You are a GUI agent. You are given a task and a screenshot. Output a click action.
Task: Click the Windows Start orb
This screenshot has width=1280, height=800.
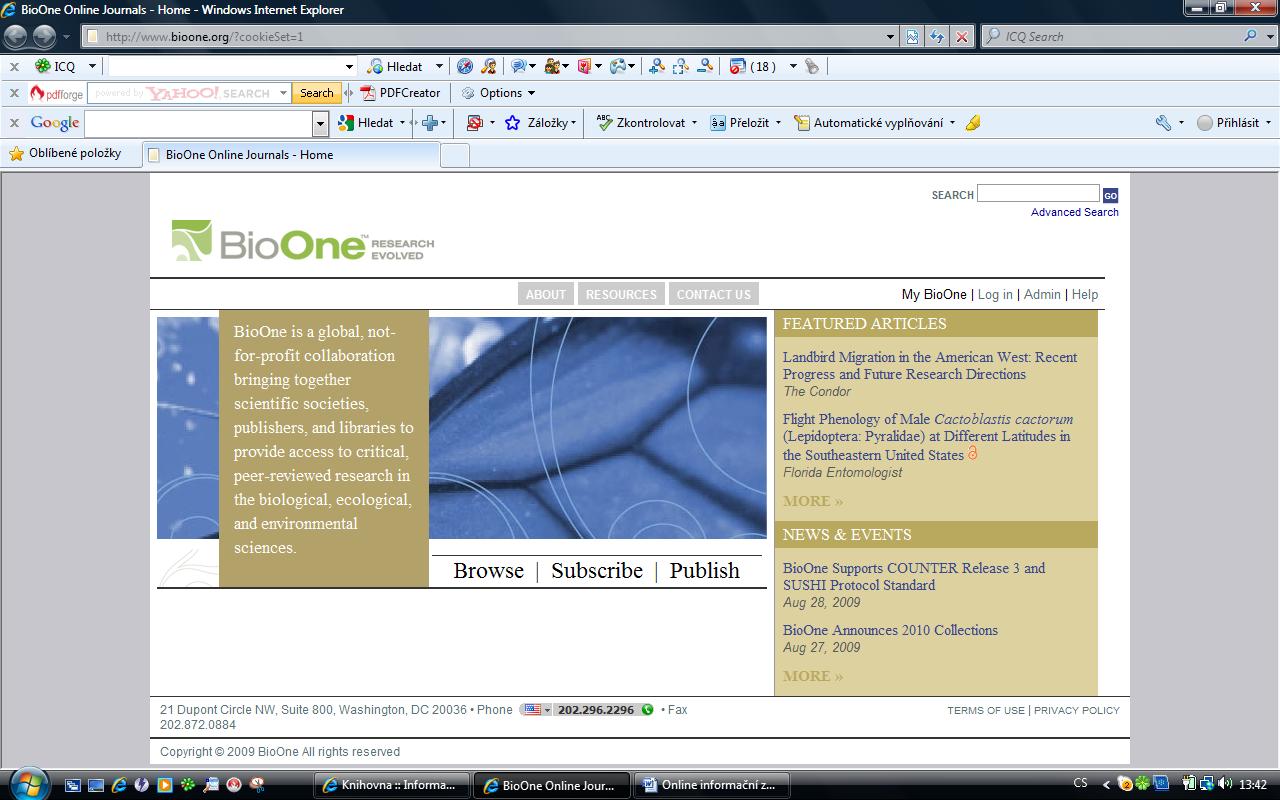click(x=27, y=783)
